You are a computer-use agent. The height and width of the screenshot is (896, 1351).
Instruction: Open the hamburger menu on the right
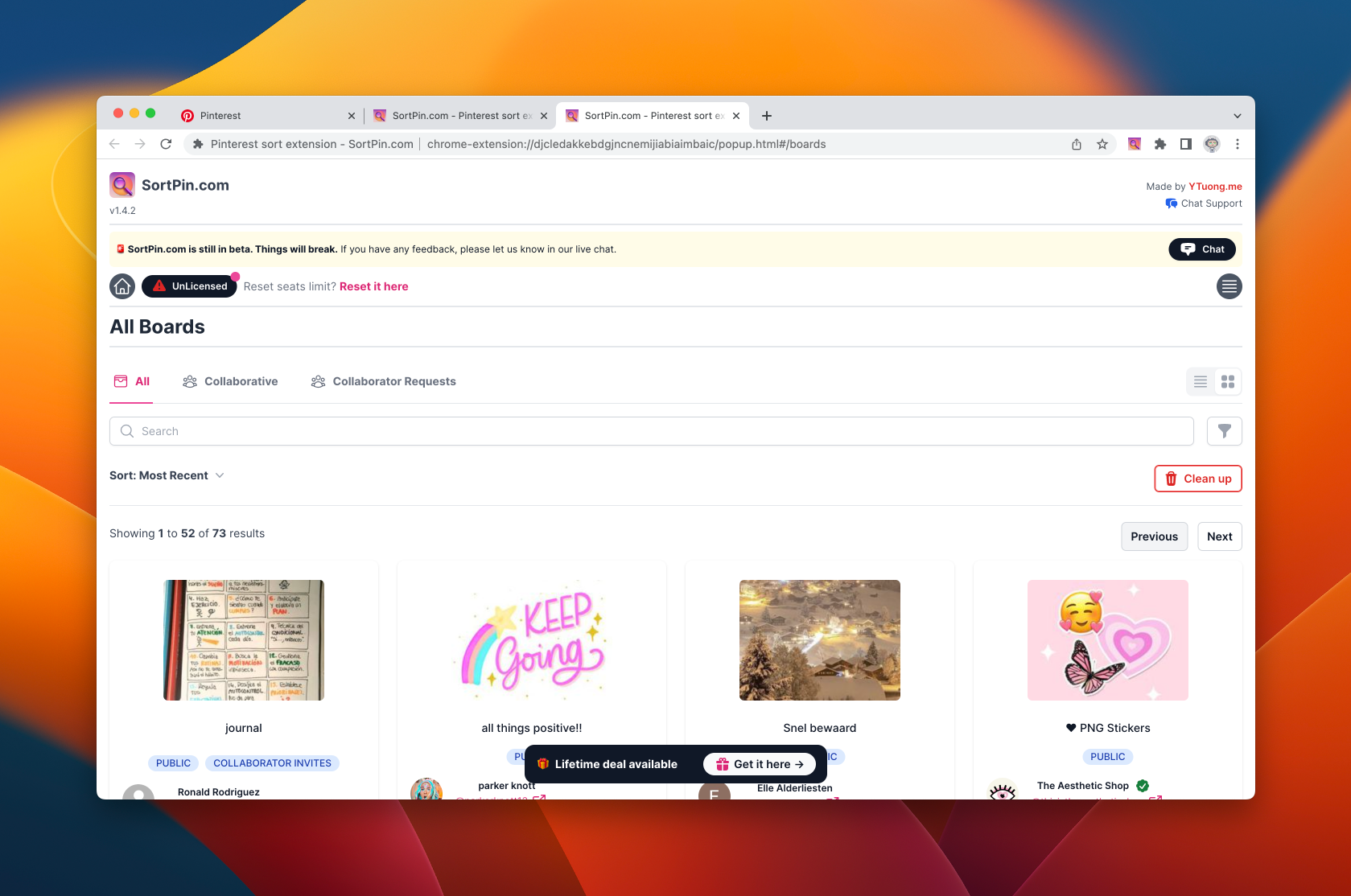tap(1229, 286)
